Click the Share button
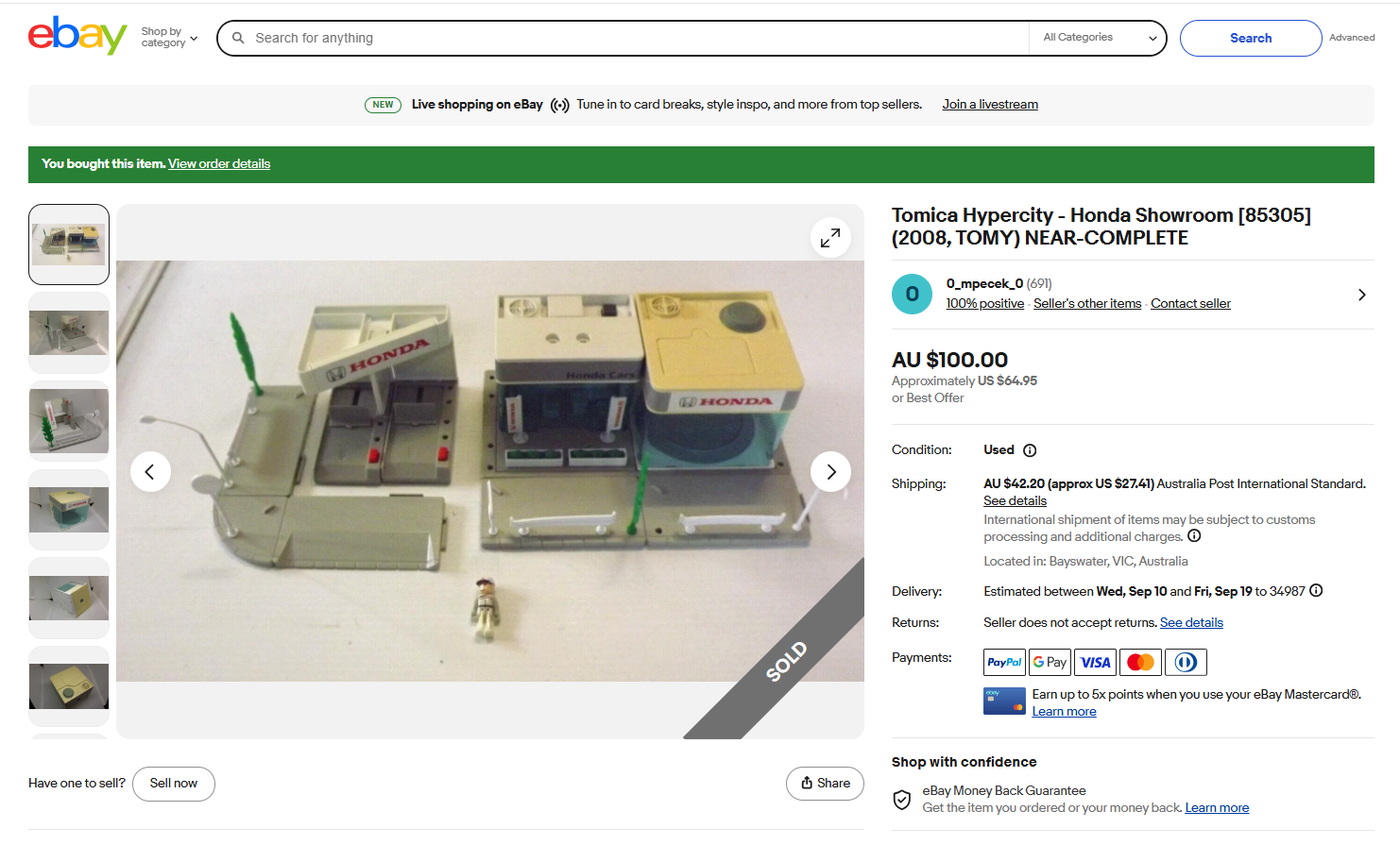Image resolution: width=1400 pixels, height=845 pixels. point(825,784)
